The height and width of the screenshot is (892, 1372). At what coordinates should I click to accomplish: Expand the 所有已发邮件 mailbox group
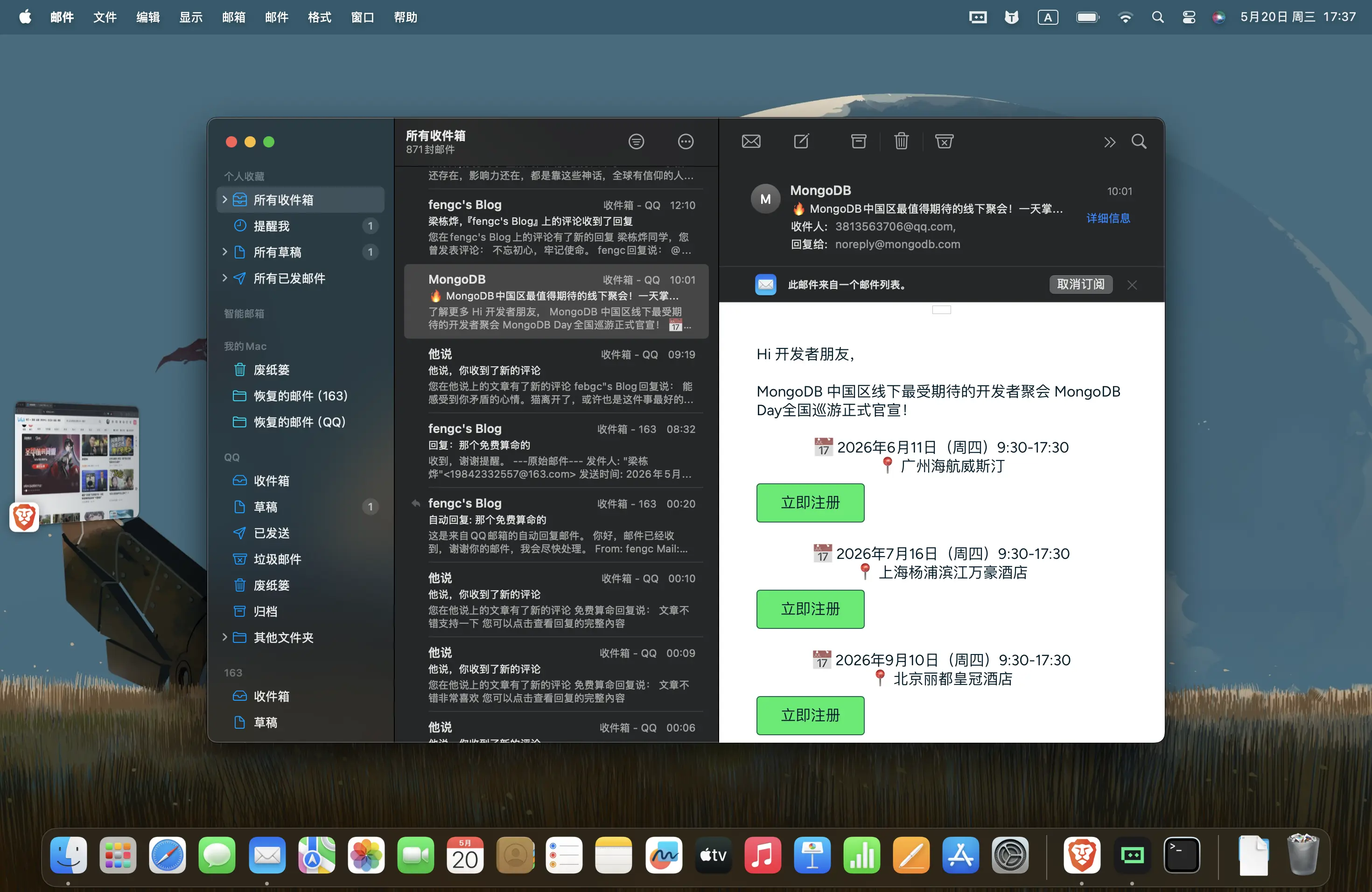pyautogui.click(x=224, y=278)
